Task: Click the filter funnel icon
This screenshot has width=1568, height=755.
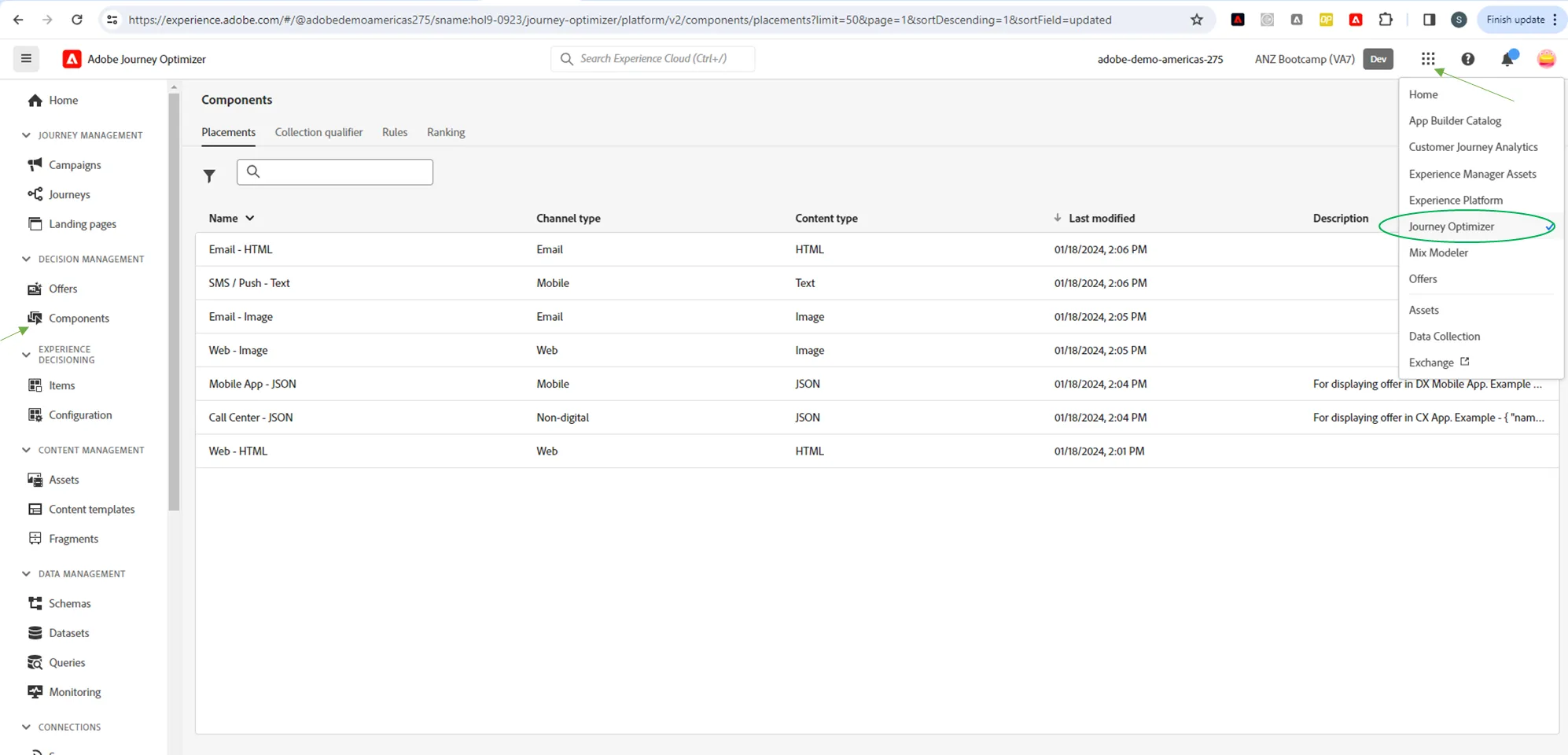Action: point(209,175)
